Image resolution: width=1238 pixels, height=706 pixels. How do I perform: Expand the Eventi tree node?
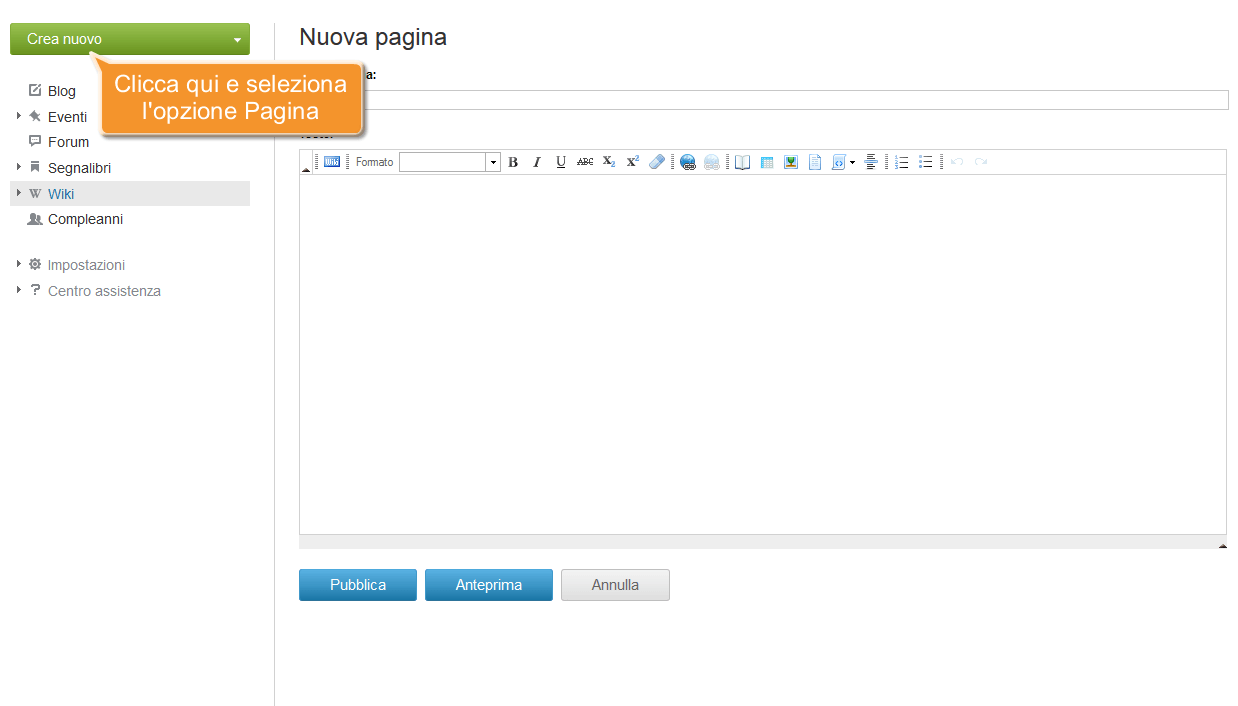(19, 116)
